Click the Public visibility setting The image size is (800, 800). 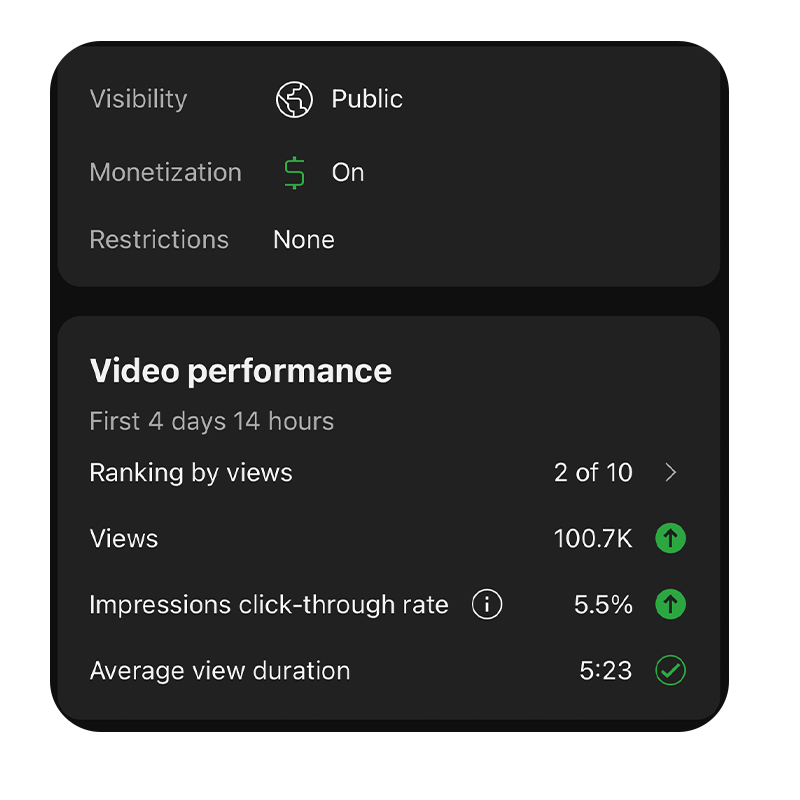(x=367, y=99)
